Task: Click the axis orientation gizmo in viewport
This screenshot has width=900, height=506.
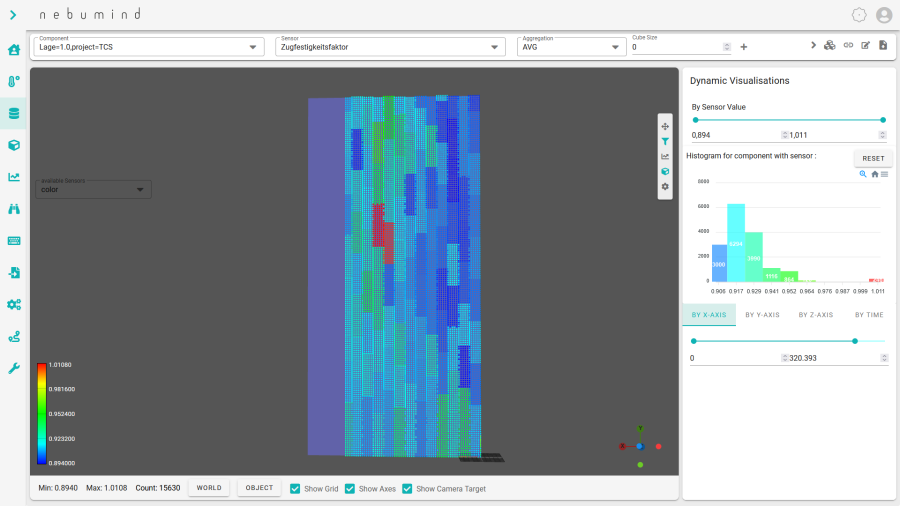Action: 640,446
